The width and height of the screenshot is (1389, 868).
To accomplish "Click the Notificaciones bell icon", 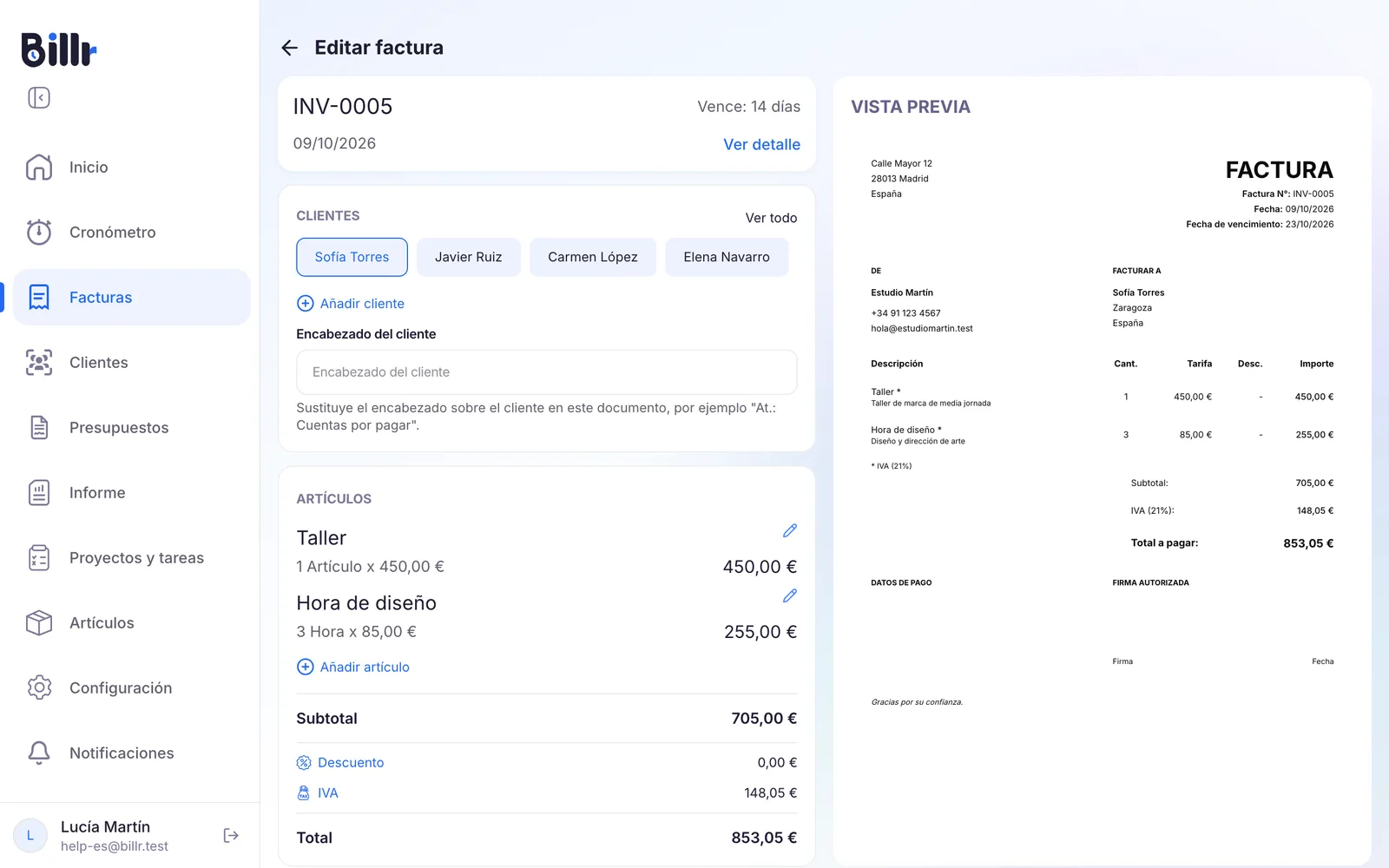I will 39,753.
